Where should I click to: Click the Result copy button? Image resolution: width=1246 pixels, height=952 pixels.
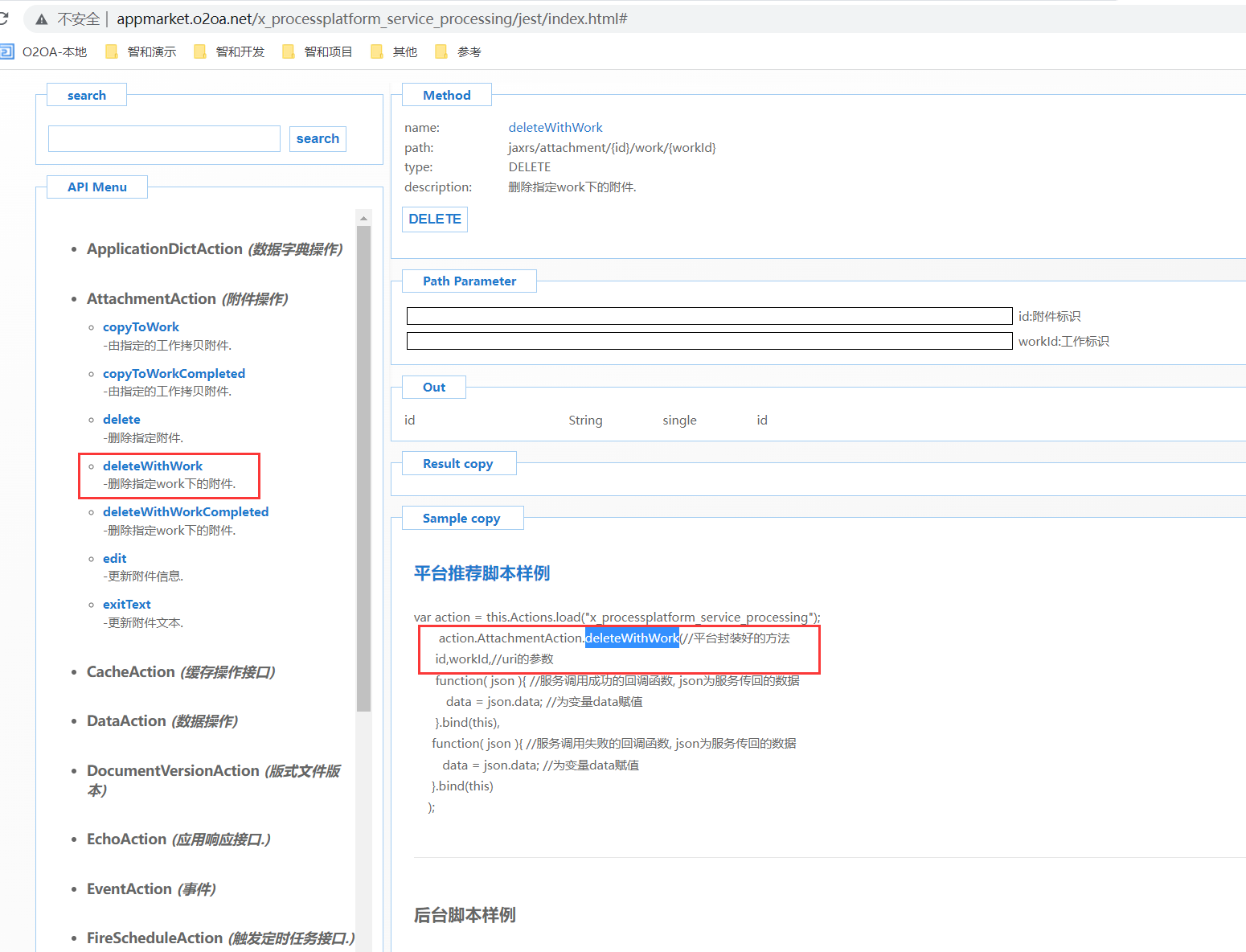click(458, 464)
